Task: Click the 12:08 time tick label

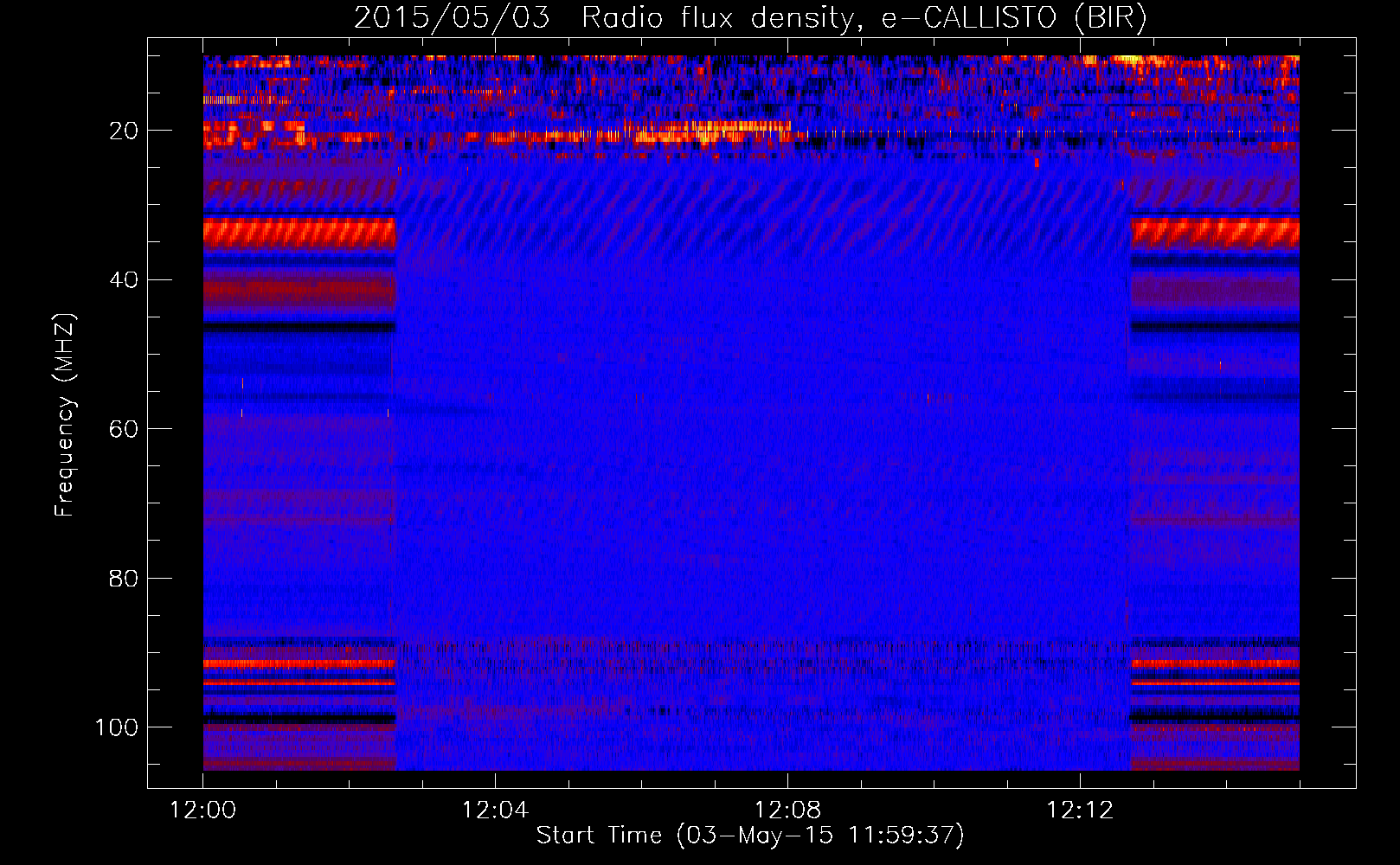Action: [787, 811]
